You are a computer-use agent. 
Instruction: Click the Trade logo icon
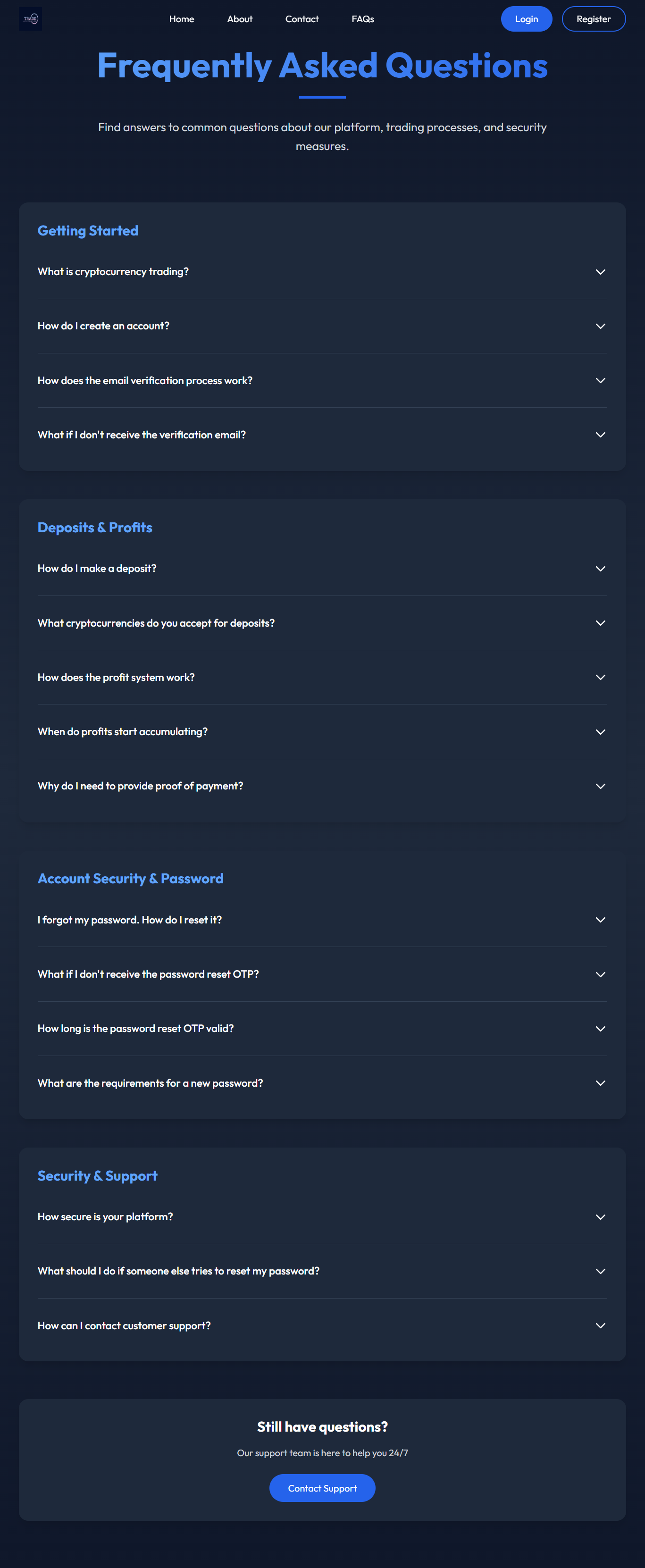coord(30,19)
